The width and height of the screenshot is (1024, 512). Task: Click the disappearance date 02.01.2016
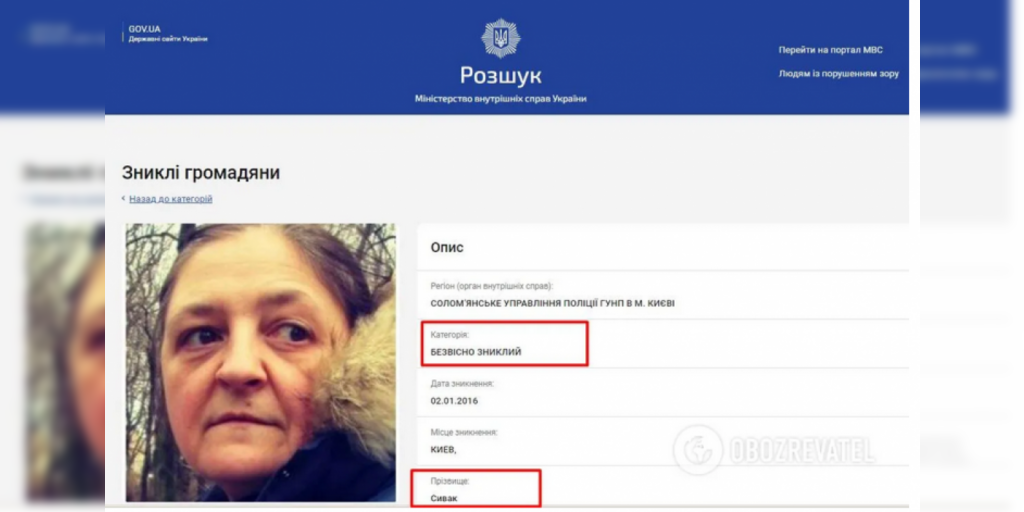(454, 401)
